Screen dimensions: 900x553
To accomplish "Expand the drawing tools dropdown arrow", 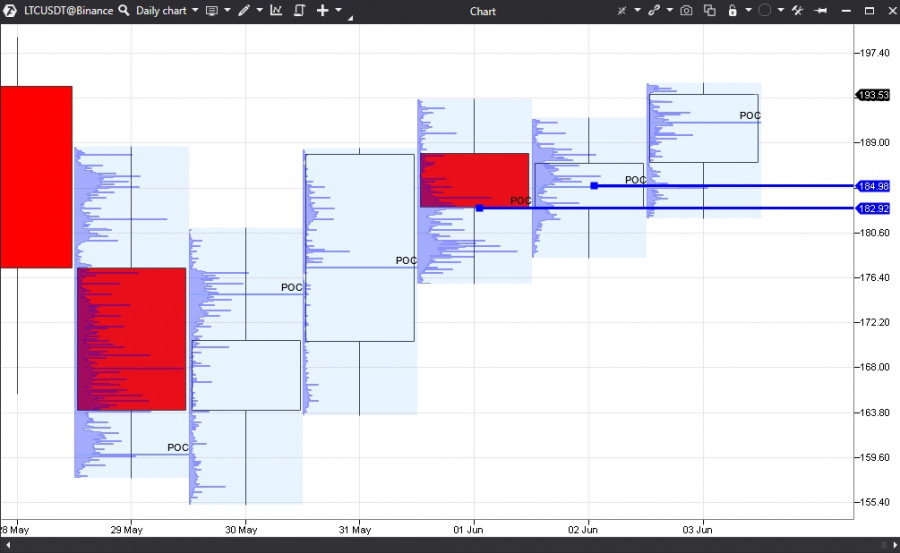I will [x=259, y=10].
